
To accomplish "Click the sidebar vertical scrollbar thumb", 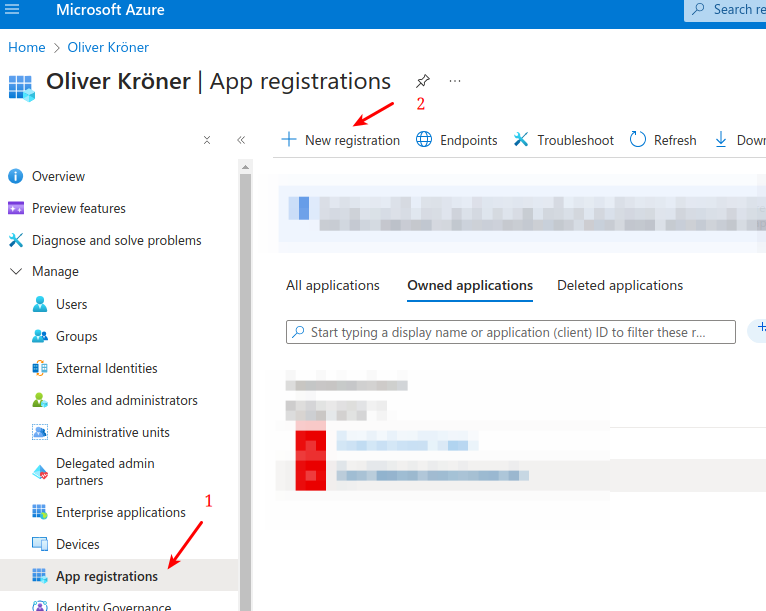I will pyautogui.click(x=245, y=391).
